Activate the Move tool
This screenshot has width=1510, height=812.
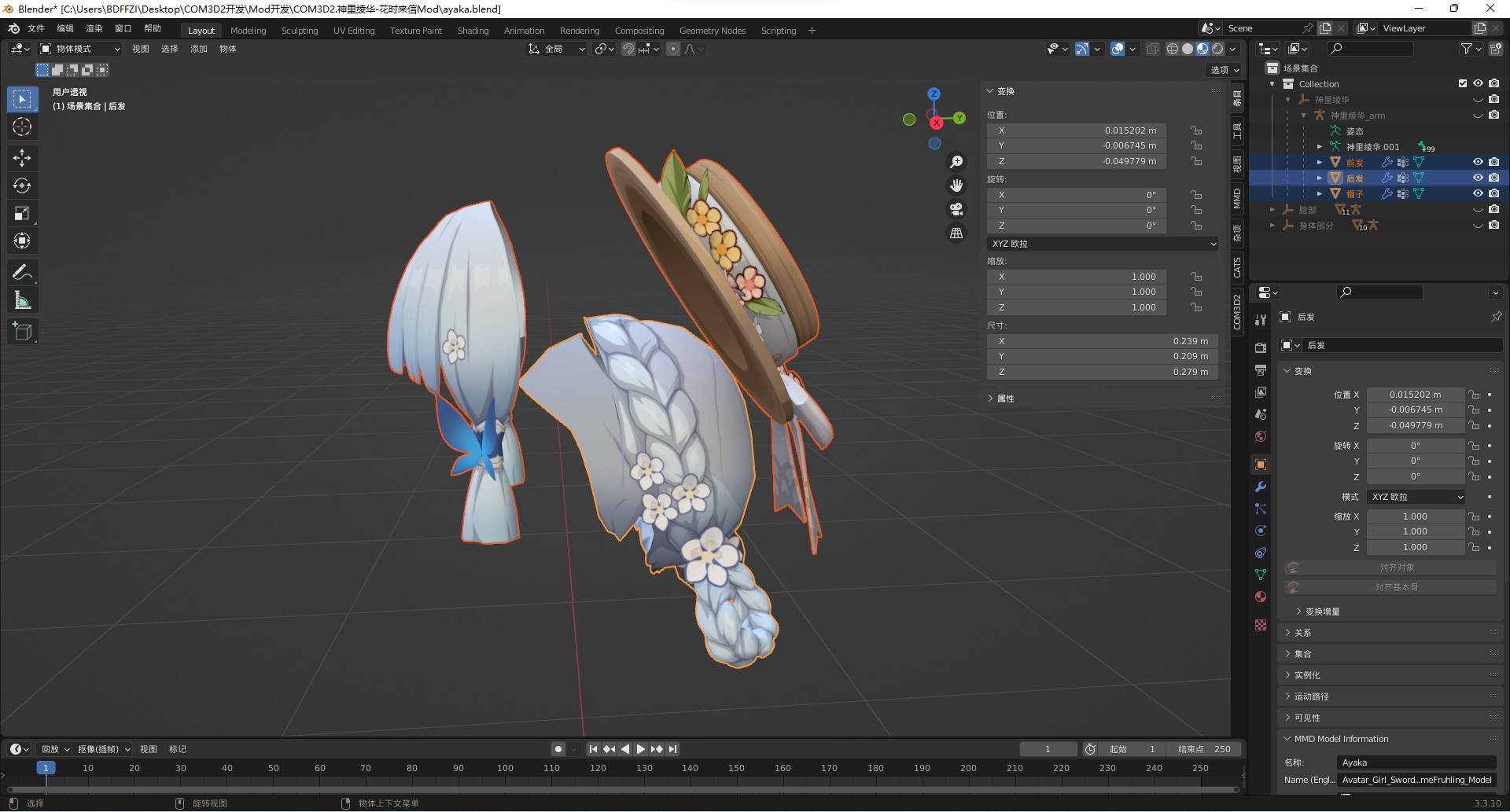22,158
